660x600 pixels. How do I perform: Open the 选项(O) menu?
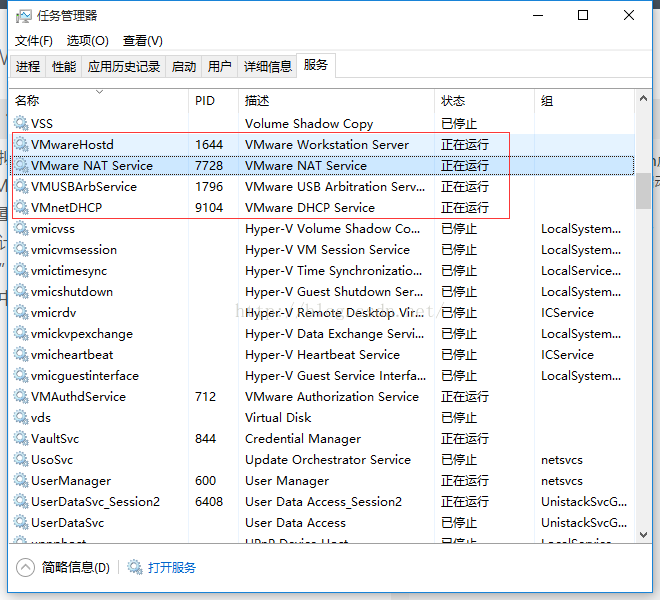pyautogui.click(x=88, y=41)
